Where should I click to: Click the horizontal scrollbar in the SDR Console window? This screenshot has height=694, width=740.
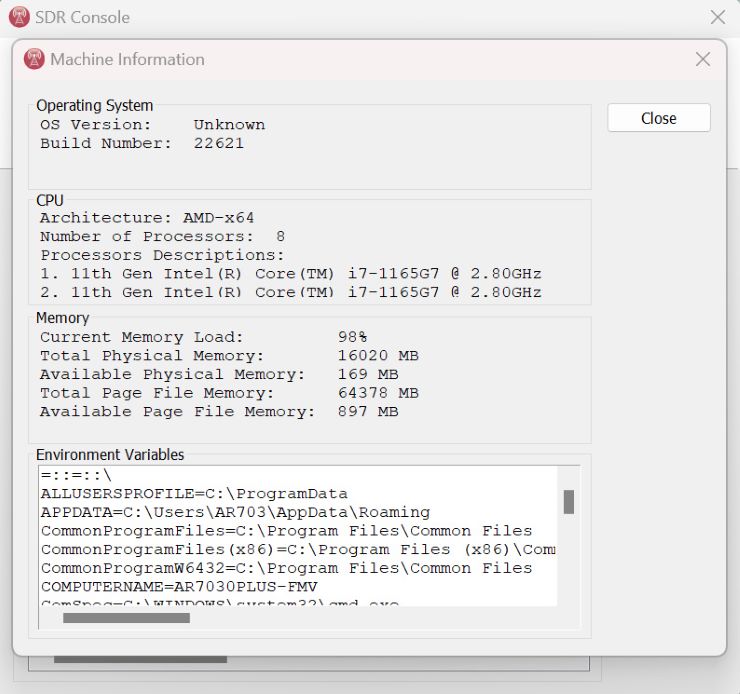[x=140, y=660]
